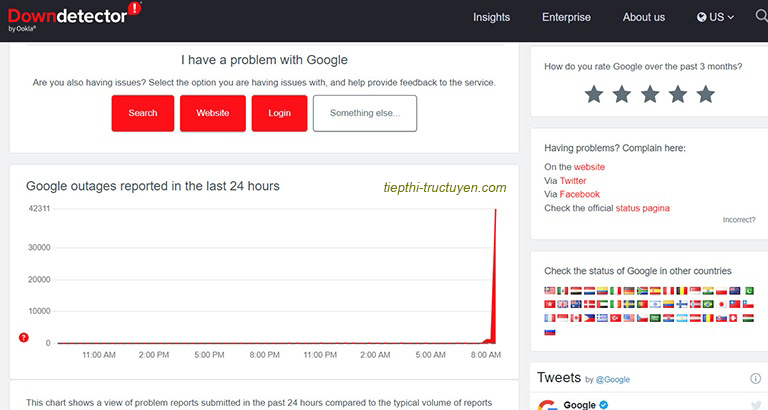Select the United Arab Emirates flag
The width and height of the screenshot is (768, 410).
click(602, 304)
